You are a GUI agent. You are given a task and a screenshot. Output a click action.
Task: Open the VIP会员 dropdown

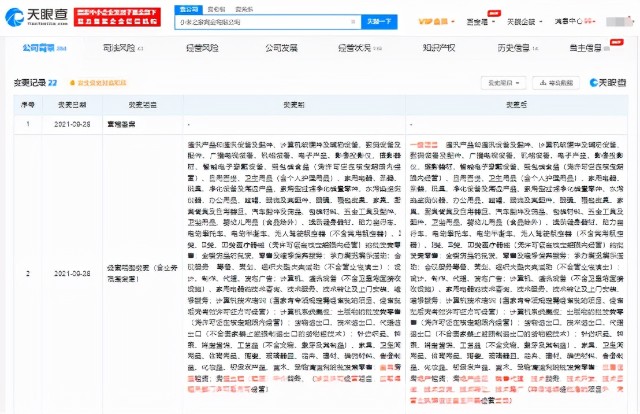coord(436,21)
